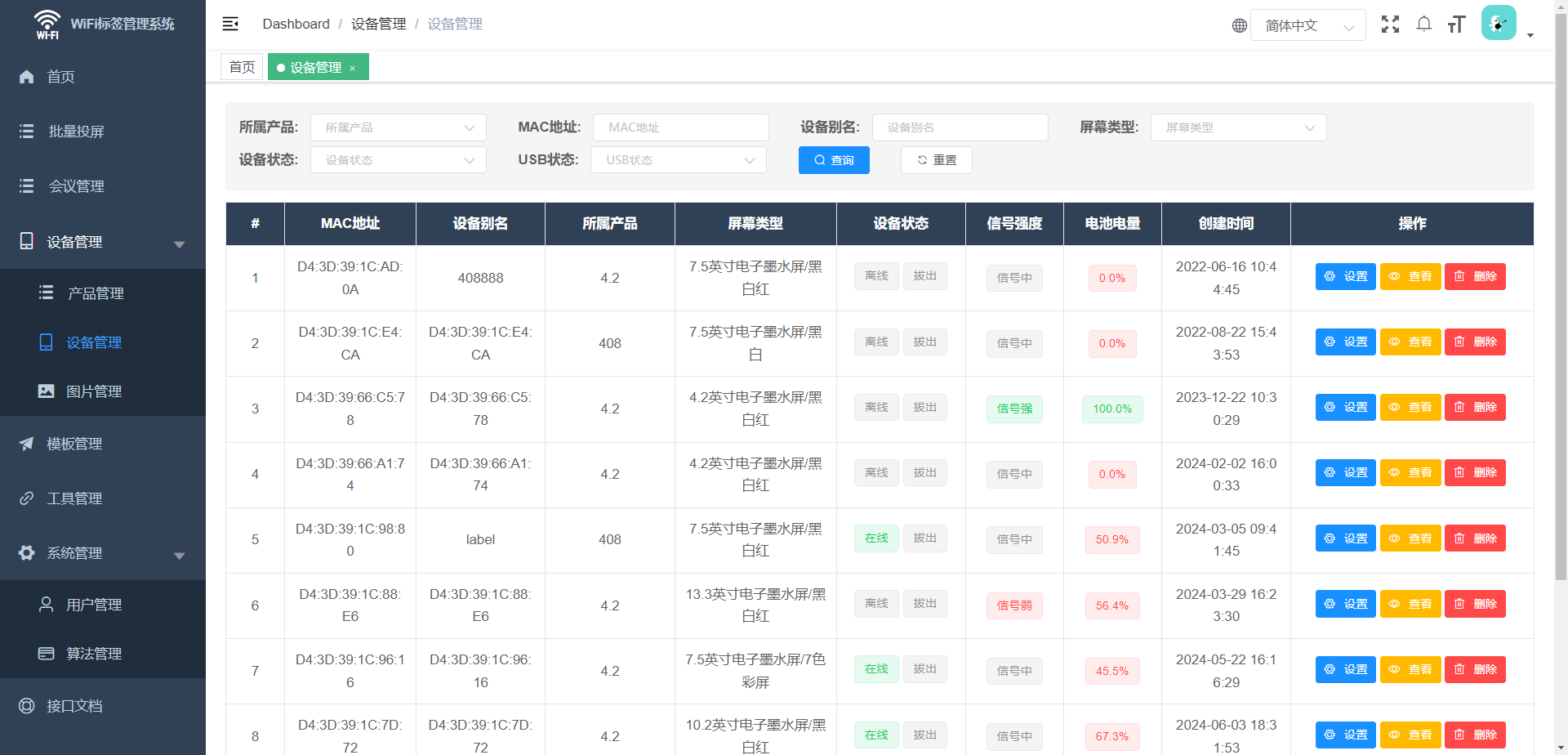The image size is (1568, 755).
Task: Click 信号强 tag in row 3
Action: pos(1014,409)
